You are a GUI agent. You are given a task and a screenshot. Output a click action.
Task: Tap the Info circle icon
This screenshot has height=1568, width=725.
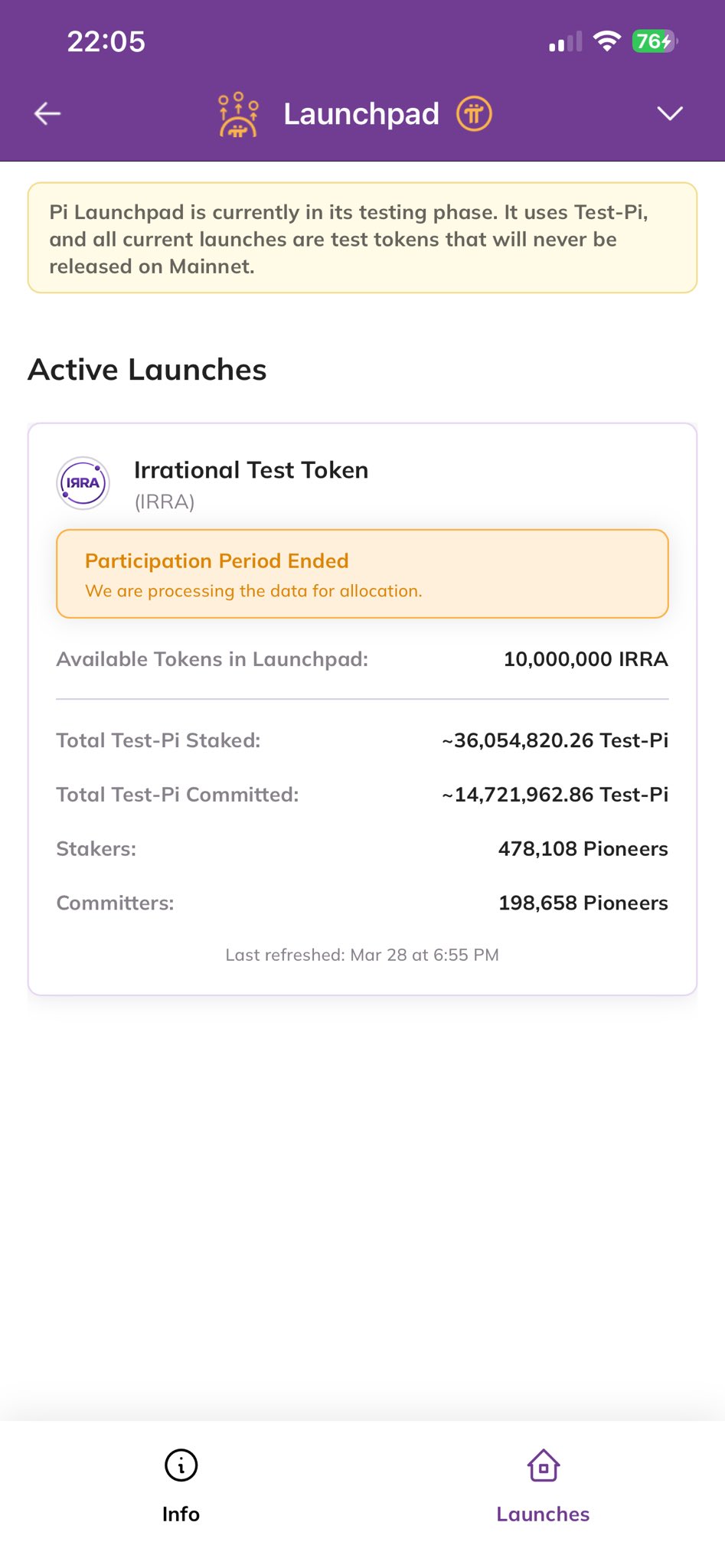tap(181, 1465)
